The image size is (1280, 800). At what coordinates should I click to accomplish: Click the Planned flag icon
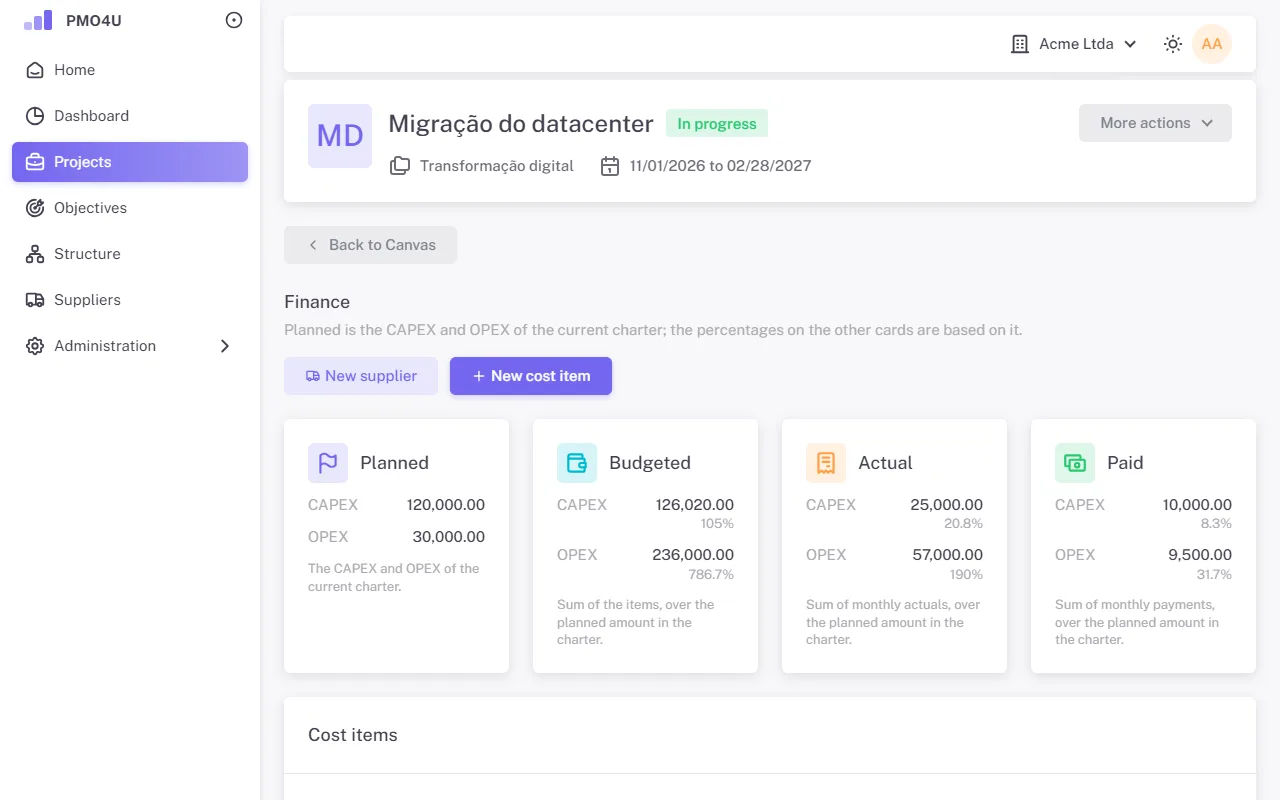(x=328, y=463)
